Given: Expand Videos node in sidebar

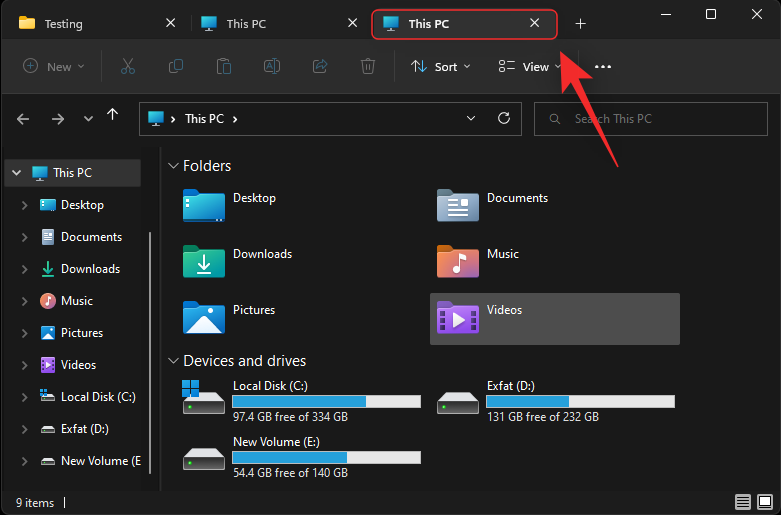Looking at the screenshot, I should tap(24, 365).
